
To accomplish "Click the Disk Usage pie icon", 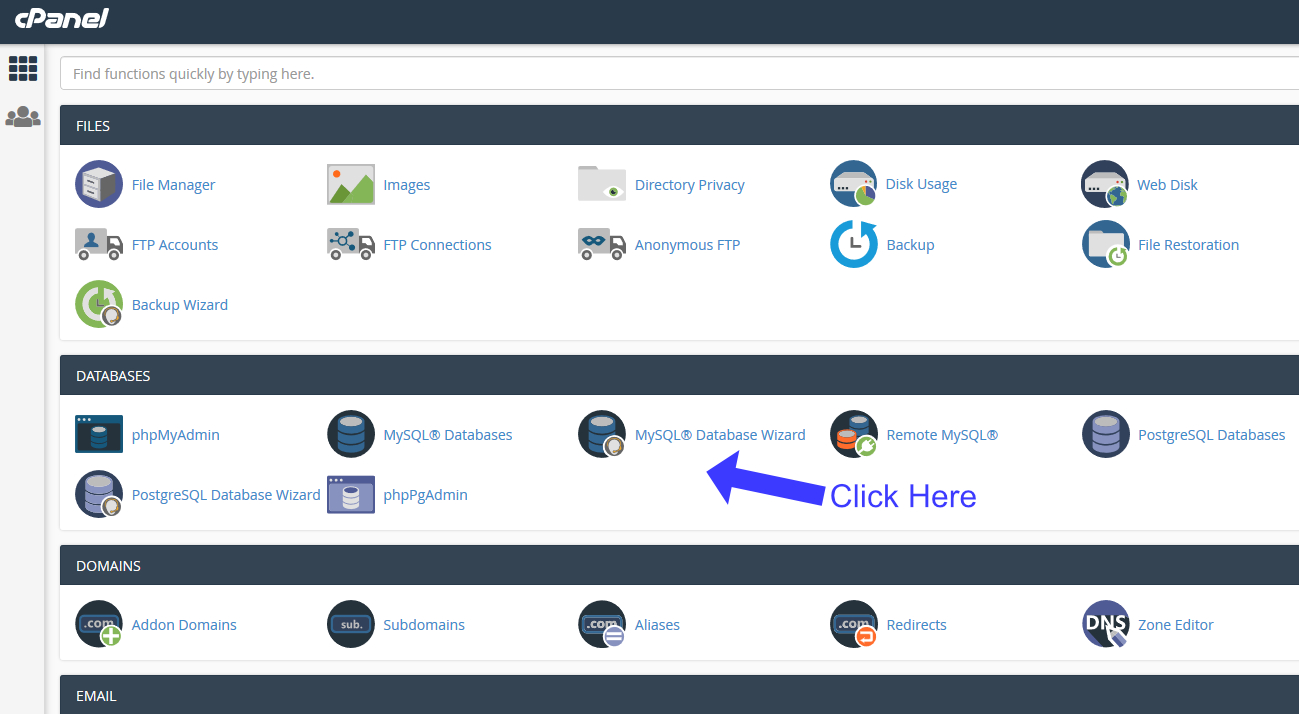I will pos(854,184).
